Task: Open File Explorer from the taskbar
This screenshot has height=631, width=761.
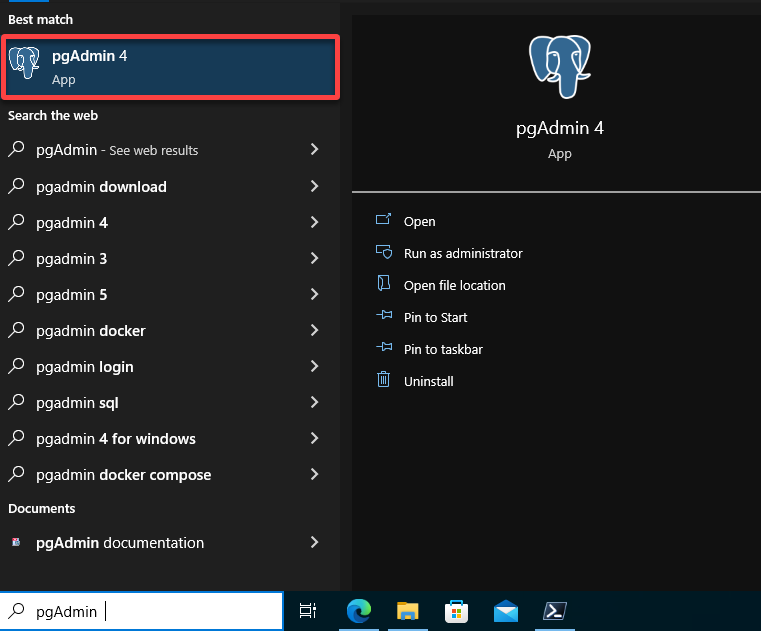Action: click(x=408, y=611)
